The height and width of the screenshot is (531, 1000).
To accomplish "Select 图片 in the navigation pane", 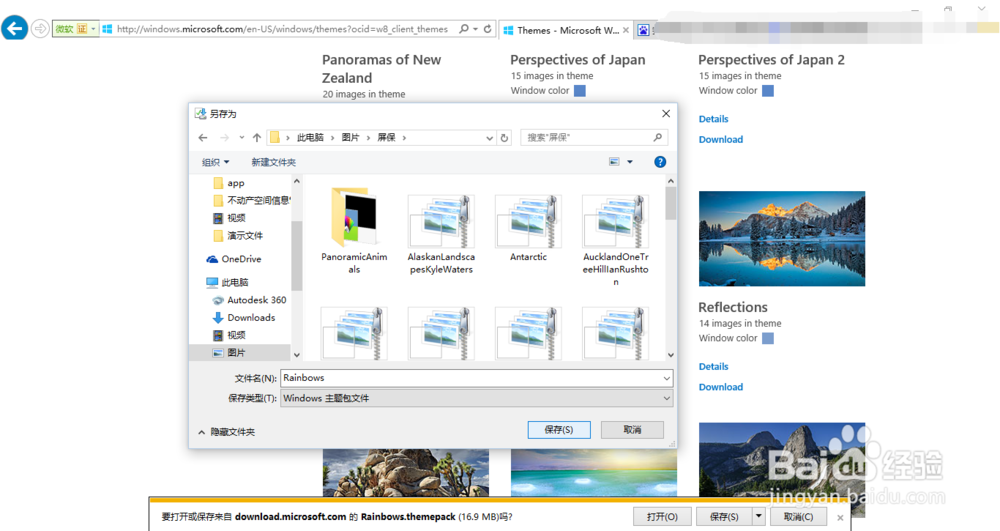I will point(240,353).
